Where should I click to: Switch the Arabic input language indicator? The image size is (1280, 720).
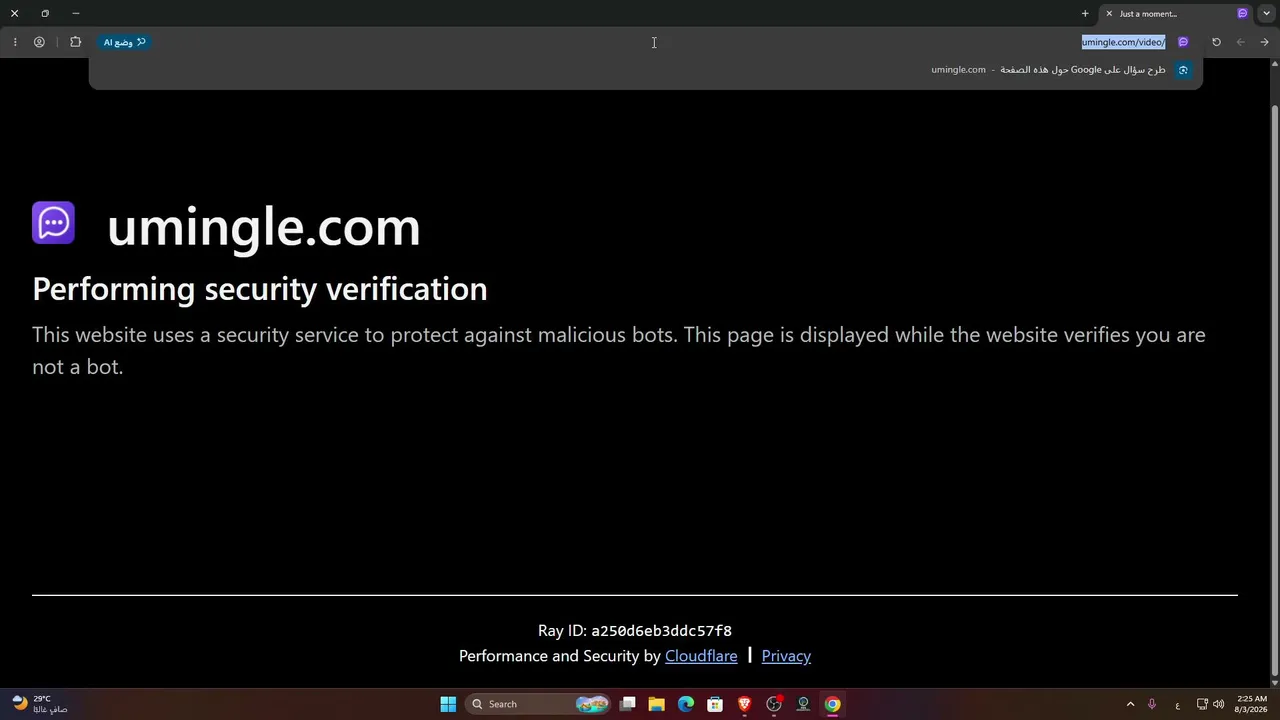(1178, 705)
